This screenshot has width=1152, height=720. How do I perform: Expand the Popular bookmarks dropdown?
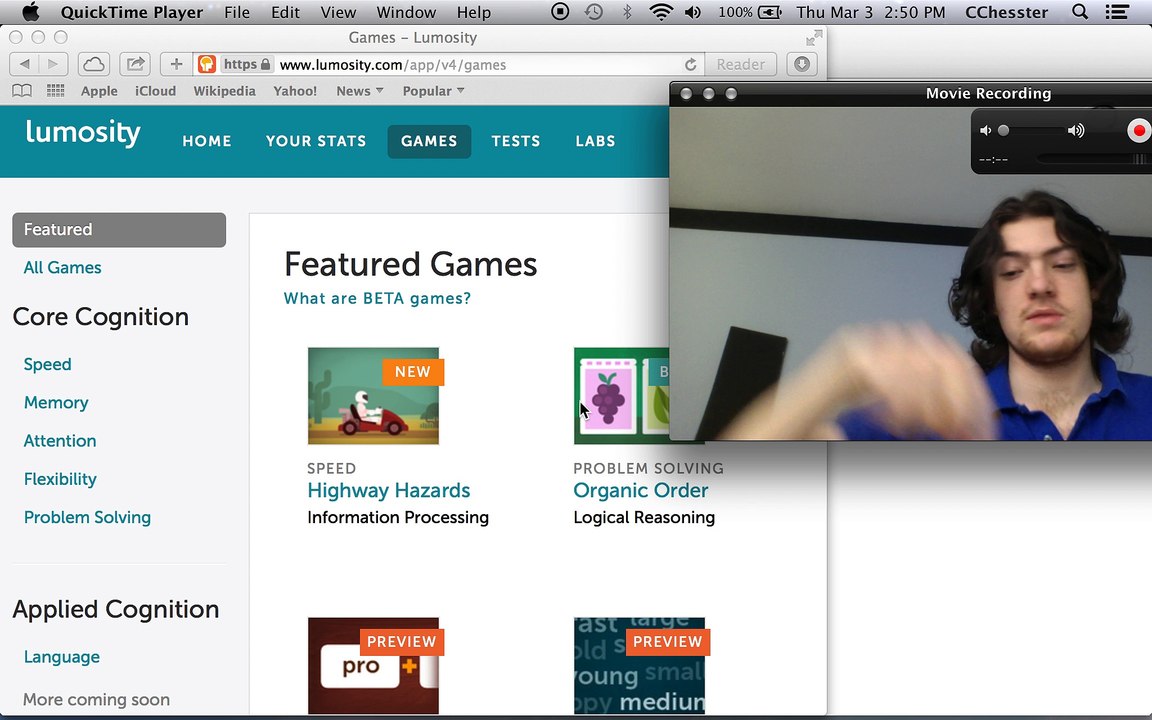pos(433,91)
